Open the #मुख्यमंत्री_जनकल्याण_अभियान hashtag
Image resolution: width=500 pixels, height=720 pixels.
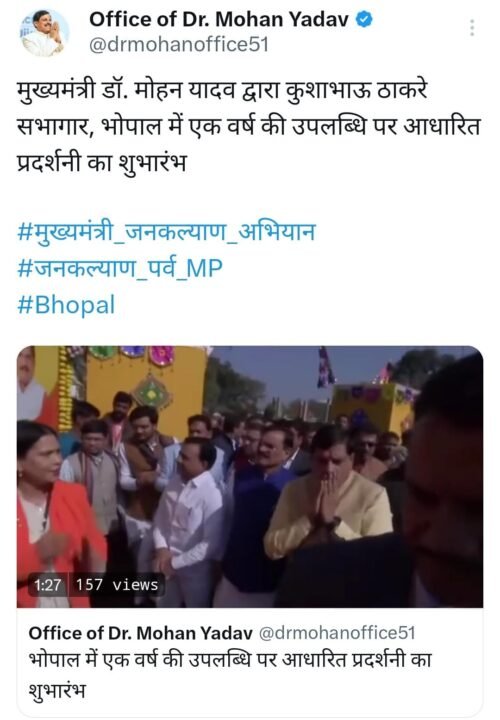click(x=166, y=231)
